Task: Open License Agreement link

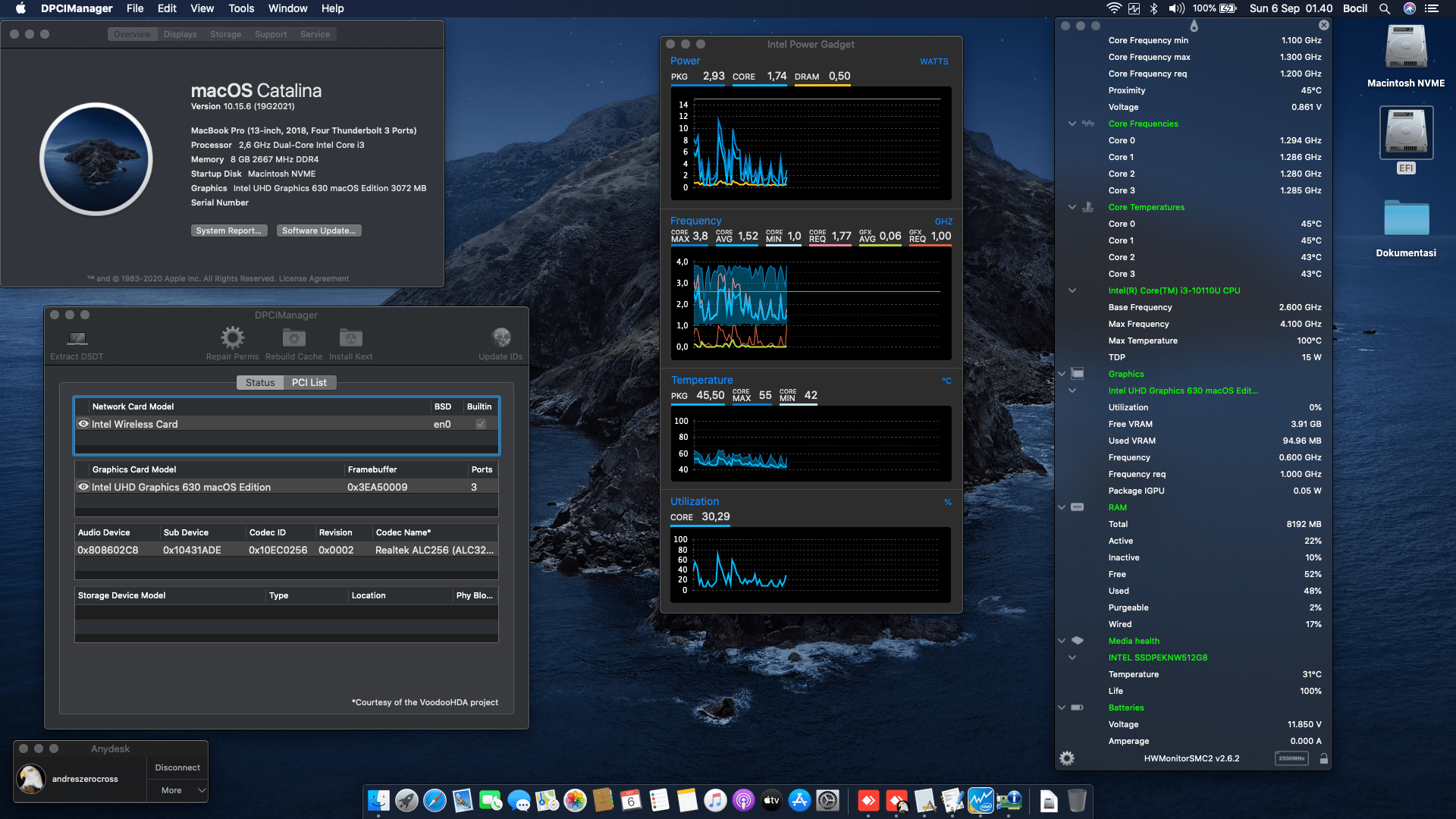Action: point(313,278)
